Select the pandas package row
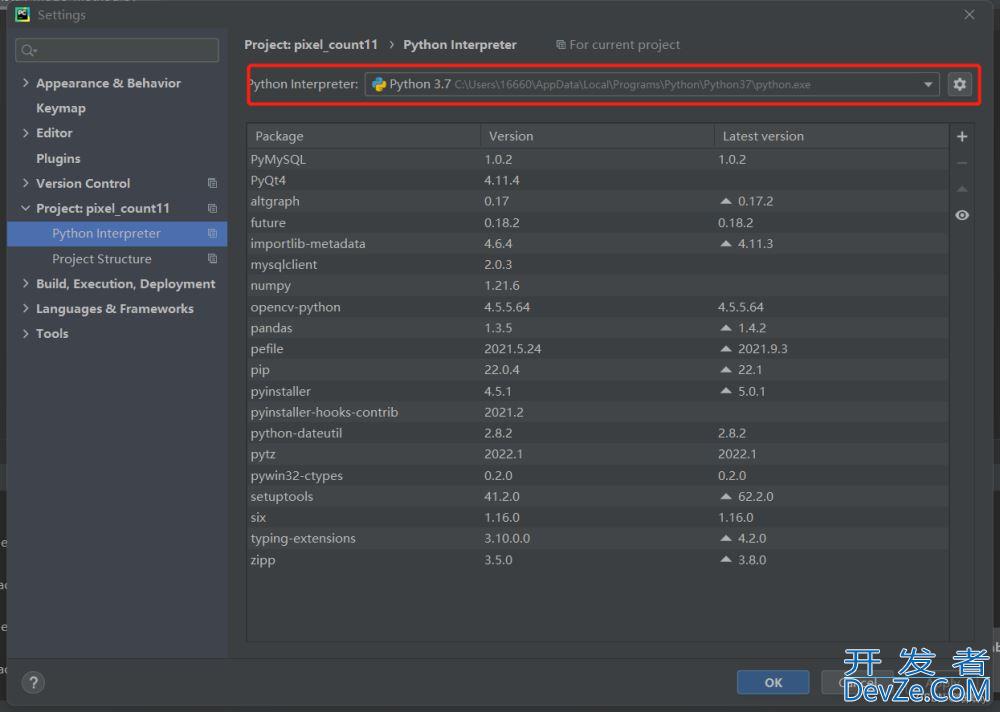Screen dimensions: 1000x712 tap(598, 328)
